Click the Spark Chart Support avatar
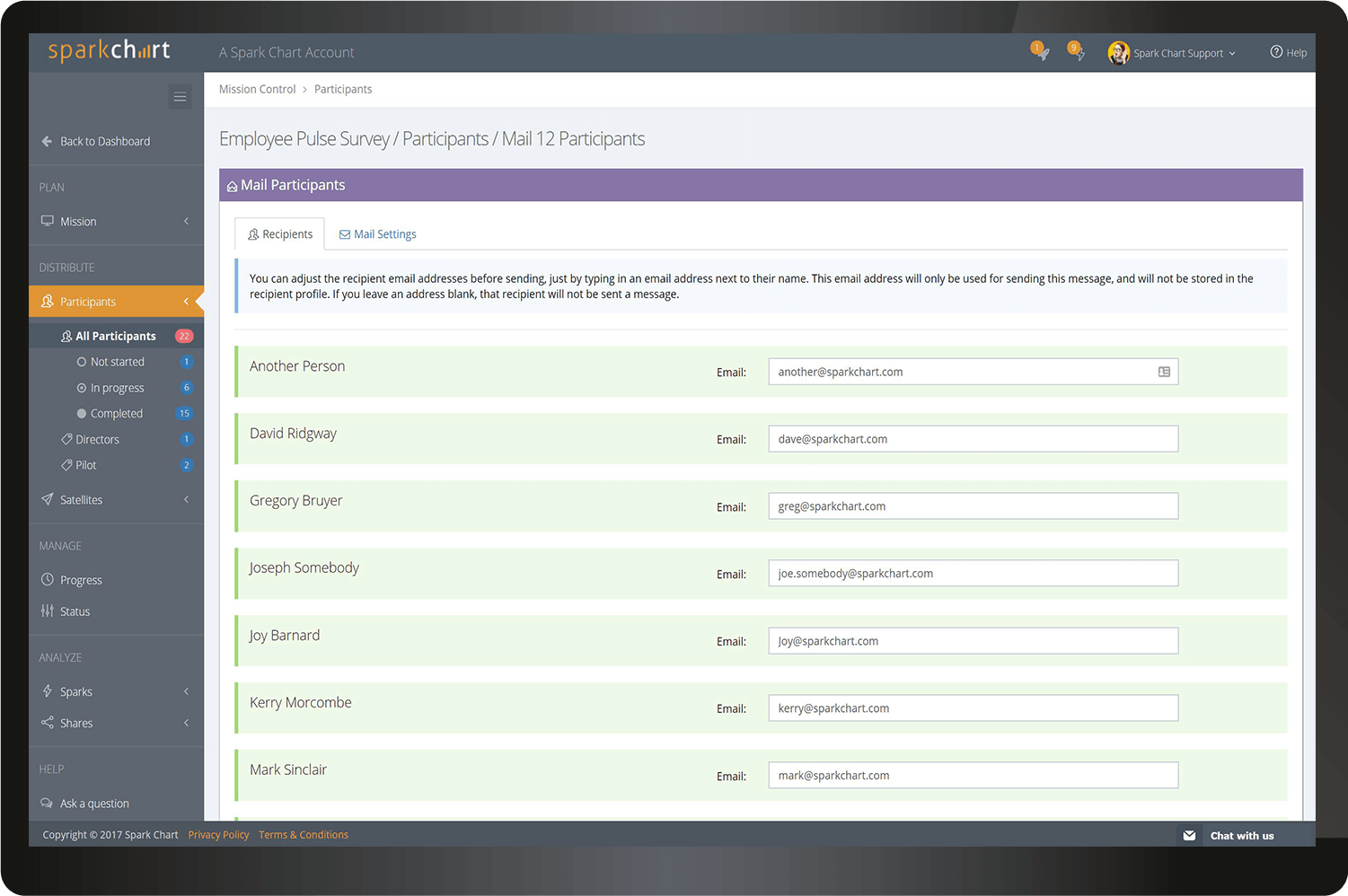1348x896 pixels. pos(1118,53)
